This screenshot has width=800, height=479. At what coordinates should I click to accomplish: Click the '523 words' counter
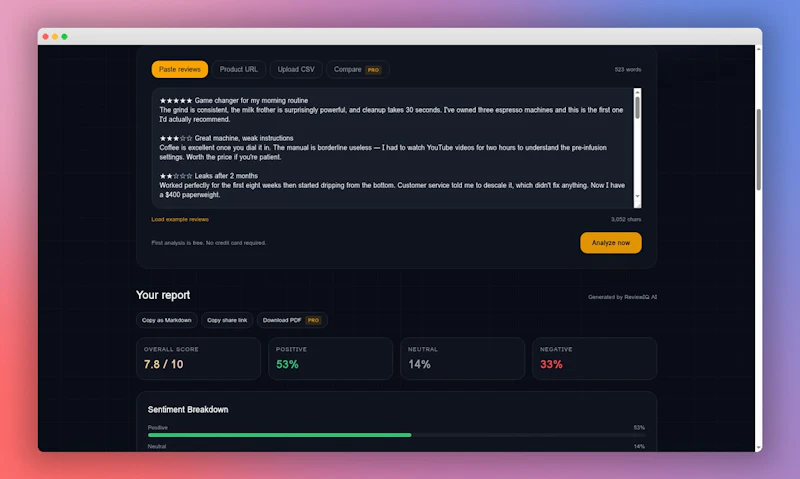click(x=628, y=69)
